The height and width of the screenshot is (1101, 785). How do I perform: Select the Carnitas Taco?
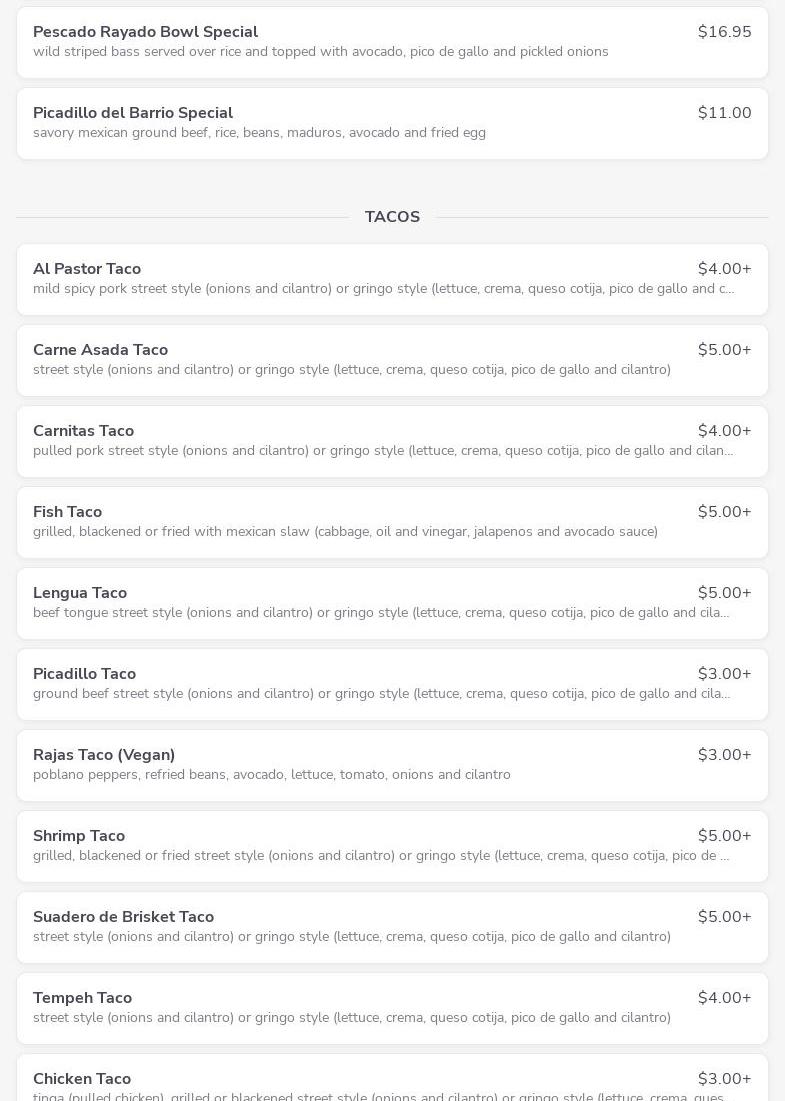point(83,431)
